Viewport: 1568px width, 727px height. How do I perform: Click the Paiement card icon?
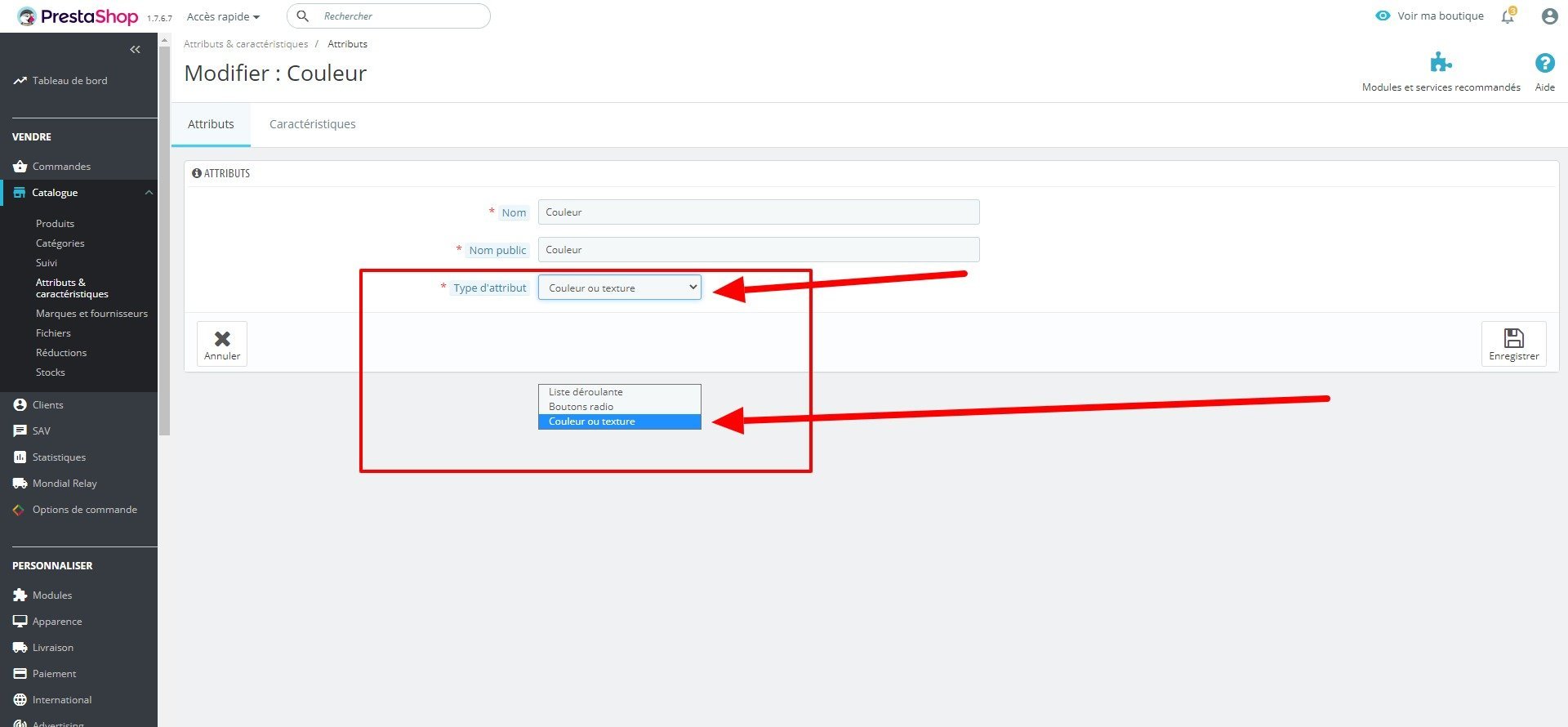pos(20,674)
